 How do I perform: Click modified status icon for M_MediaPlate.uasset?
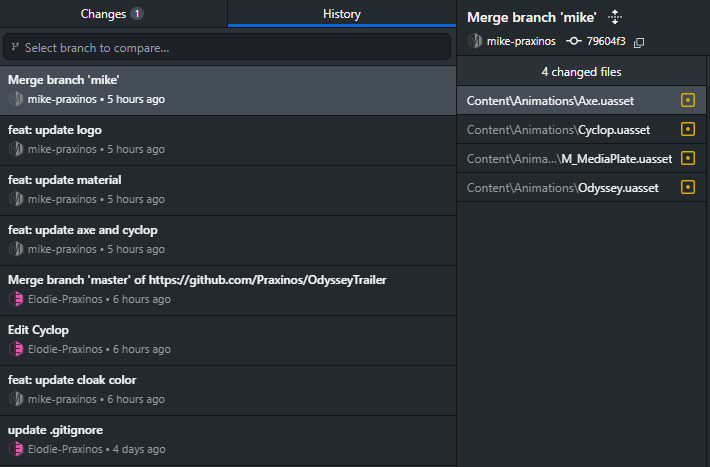click(x=687, y=159)
